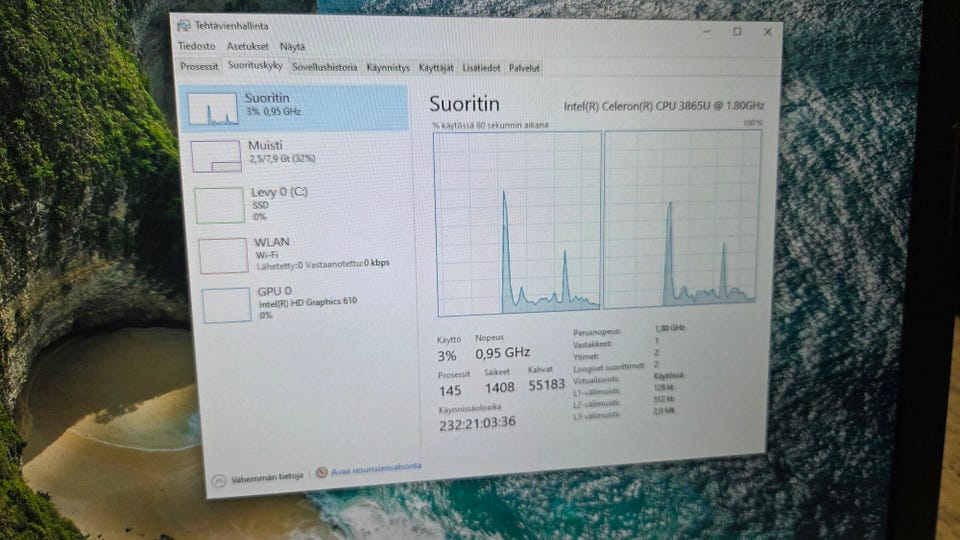Click the Suoritin sidebar label
Image resolution: width=960 pixels, height=540 pixels.
click(267, 98)
